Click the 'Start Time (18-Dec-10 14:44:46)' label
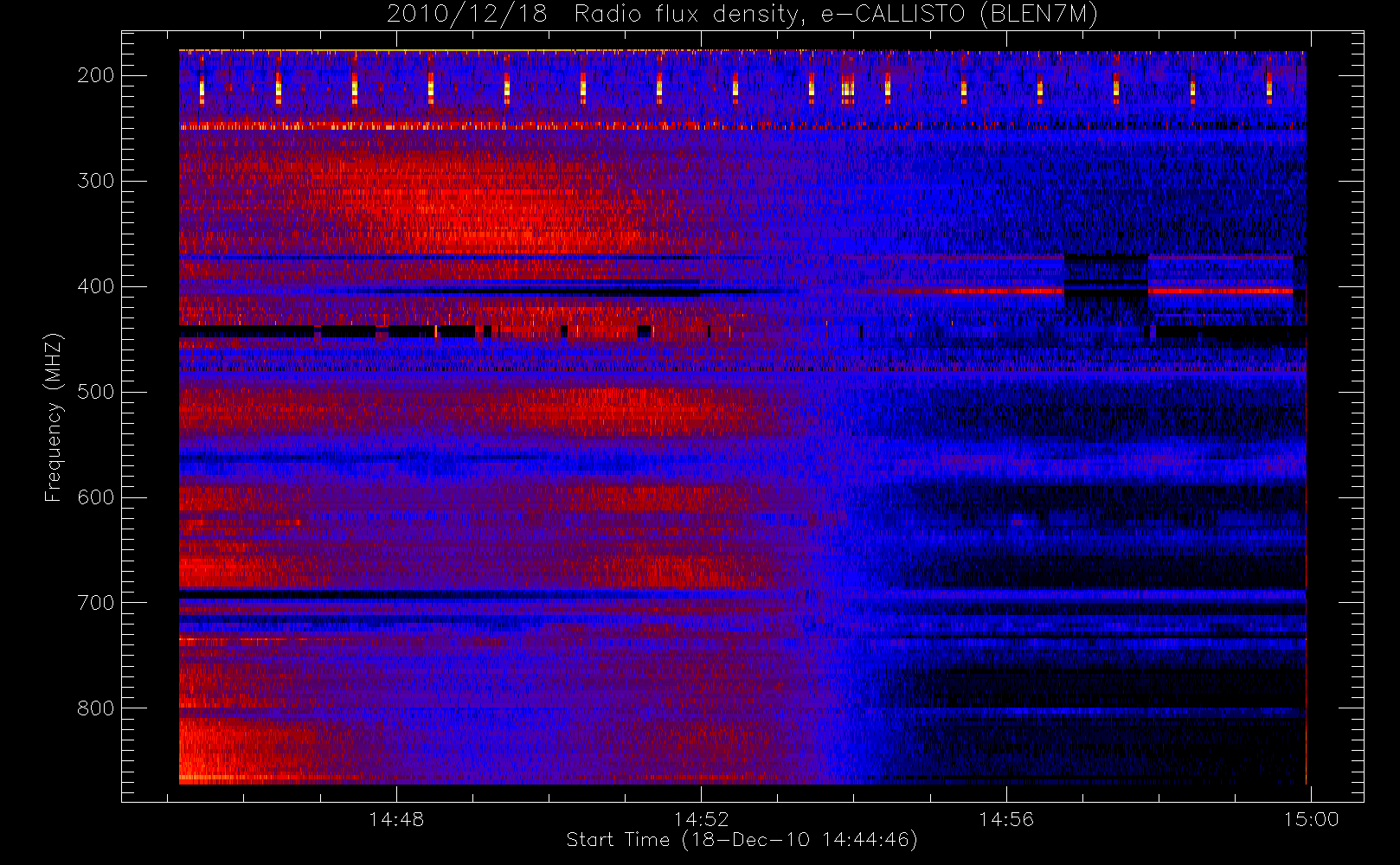Image resolution: width=1400 pixels, height=865 pixels. point(742,840)
